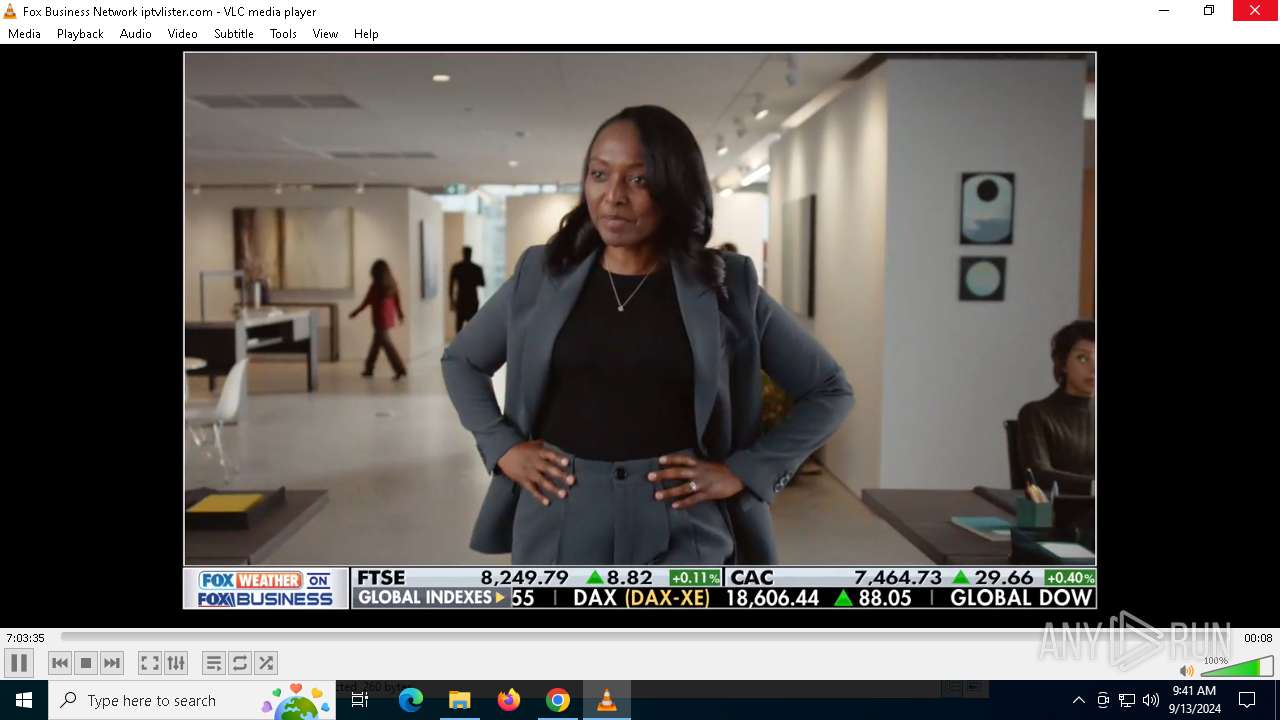Click the Meet Now tray icon

click(1103, 700)
